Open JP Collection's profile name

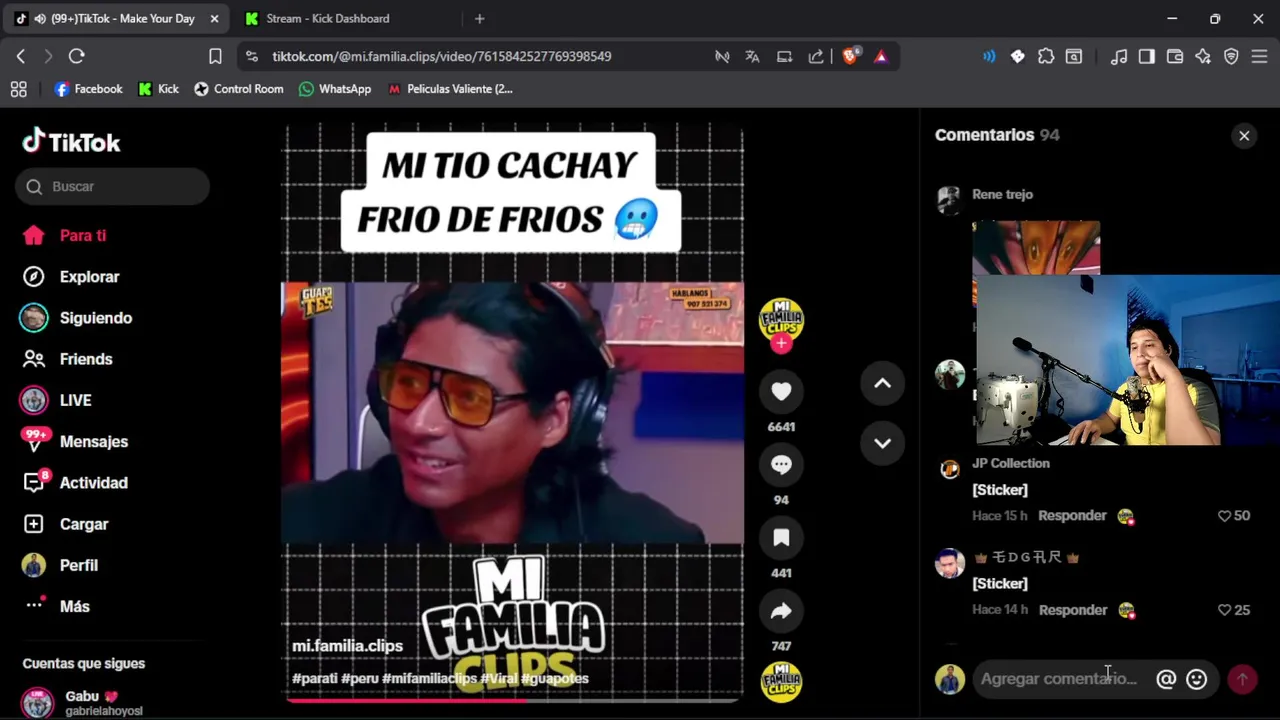click(1011, 464)
